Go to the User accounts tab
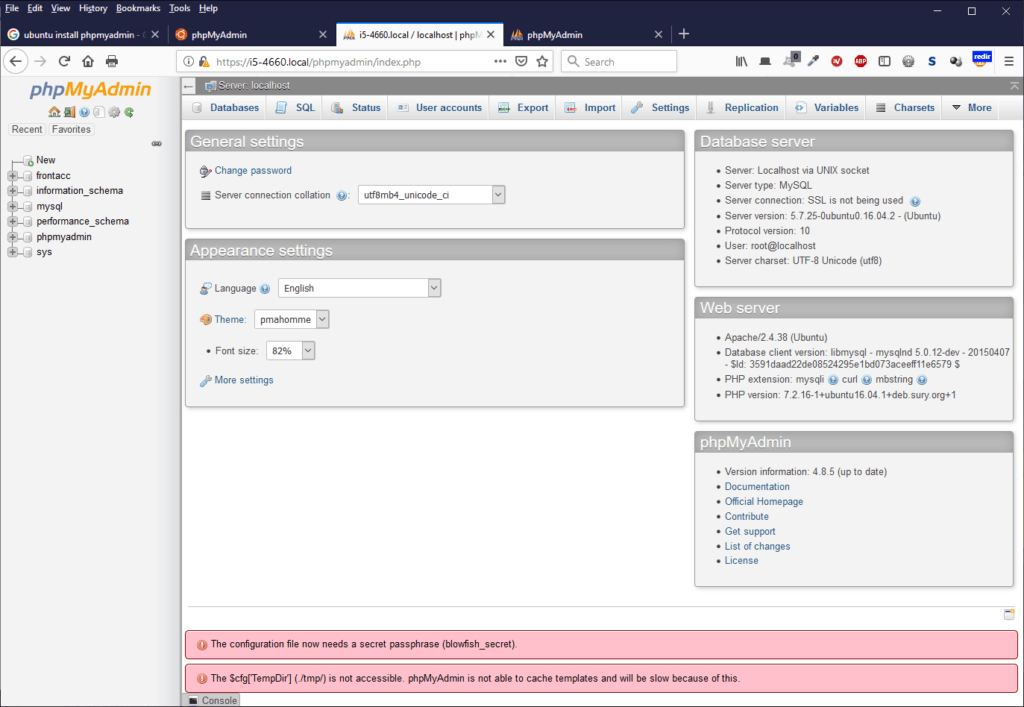Screen dimensions: 1024x707 point(439,108)
